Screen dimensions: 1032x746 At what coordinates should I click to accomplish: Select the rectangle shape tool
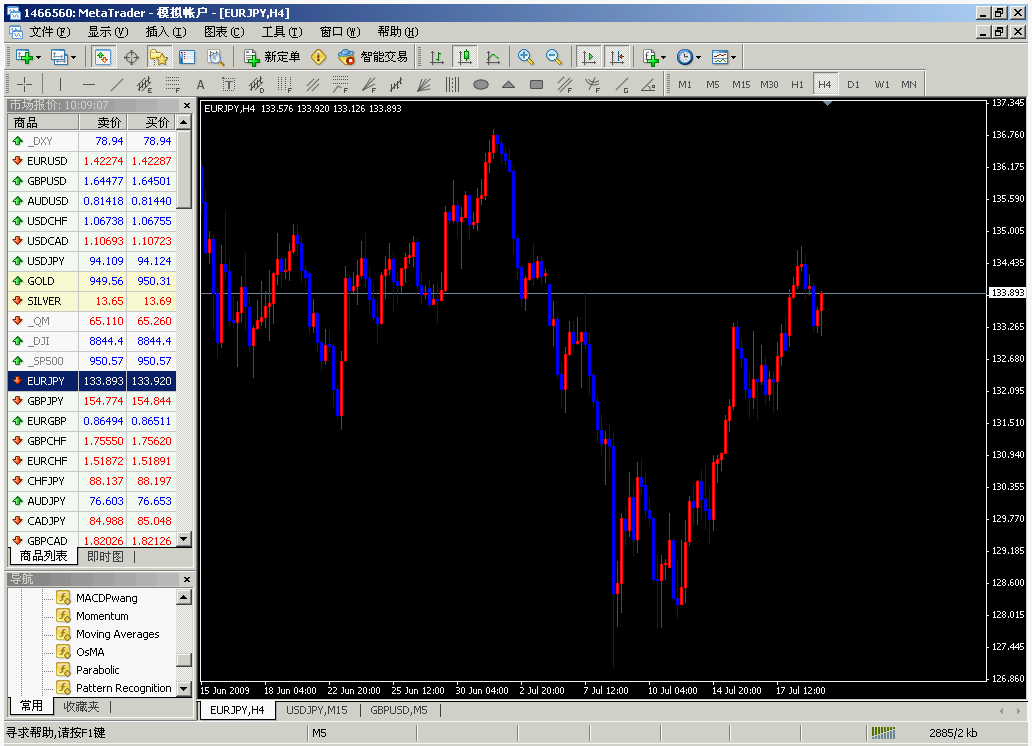coord(536,85)
